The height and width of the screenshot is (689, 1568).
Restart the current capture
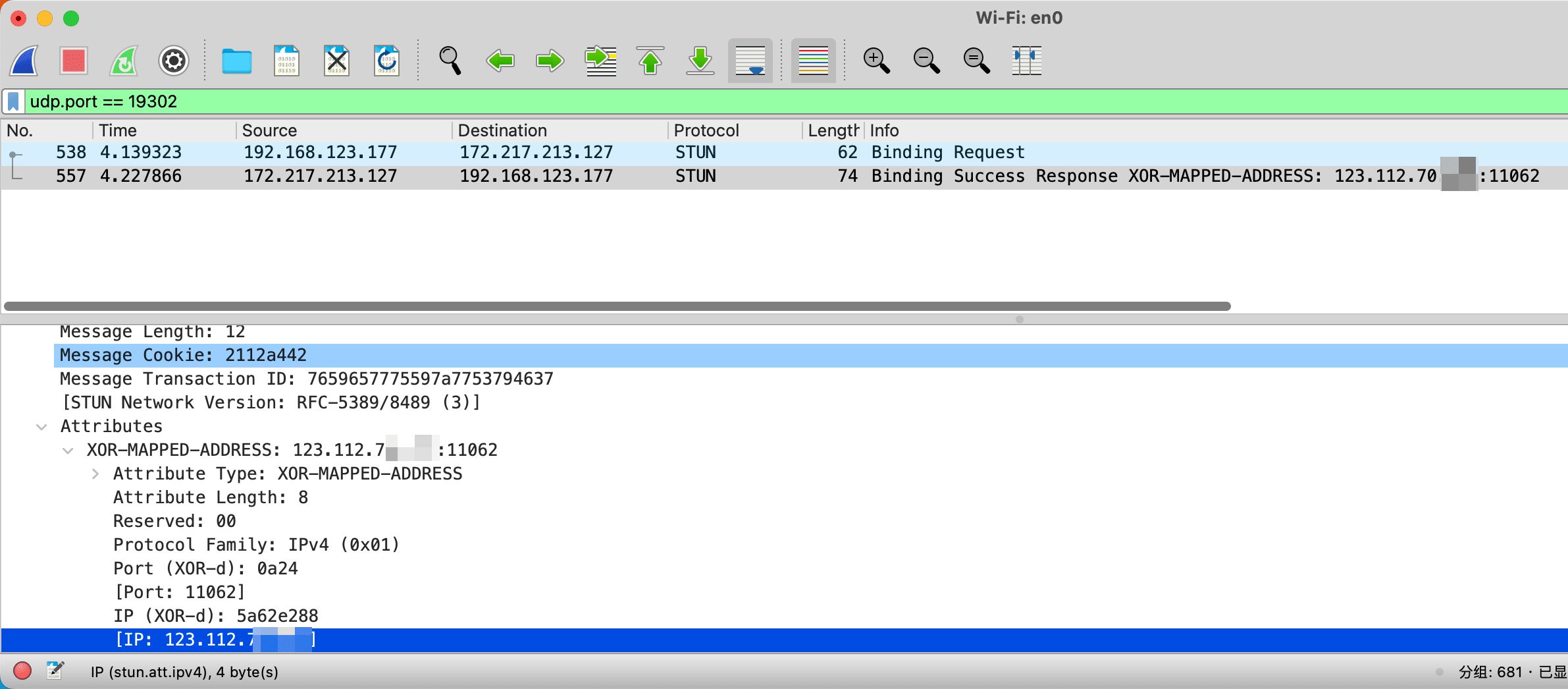124,61
